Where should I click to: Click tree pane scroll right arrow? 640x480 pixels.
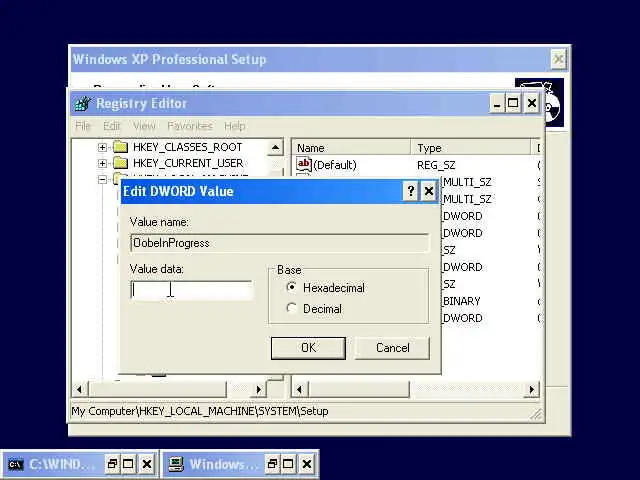[x=258, y=389]
